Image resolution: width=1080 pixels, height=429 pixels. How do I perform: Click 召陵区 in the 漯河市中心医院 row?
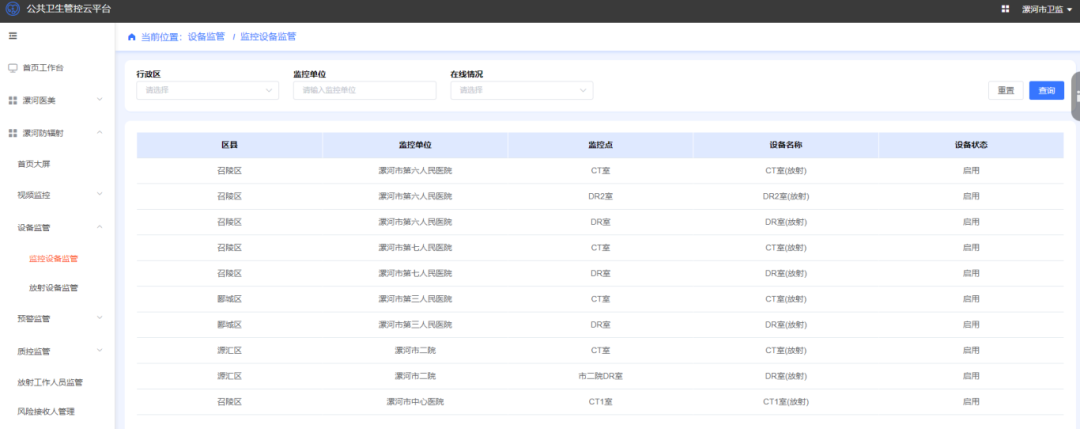click(x=229, y=401)
